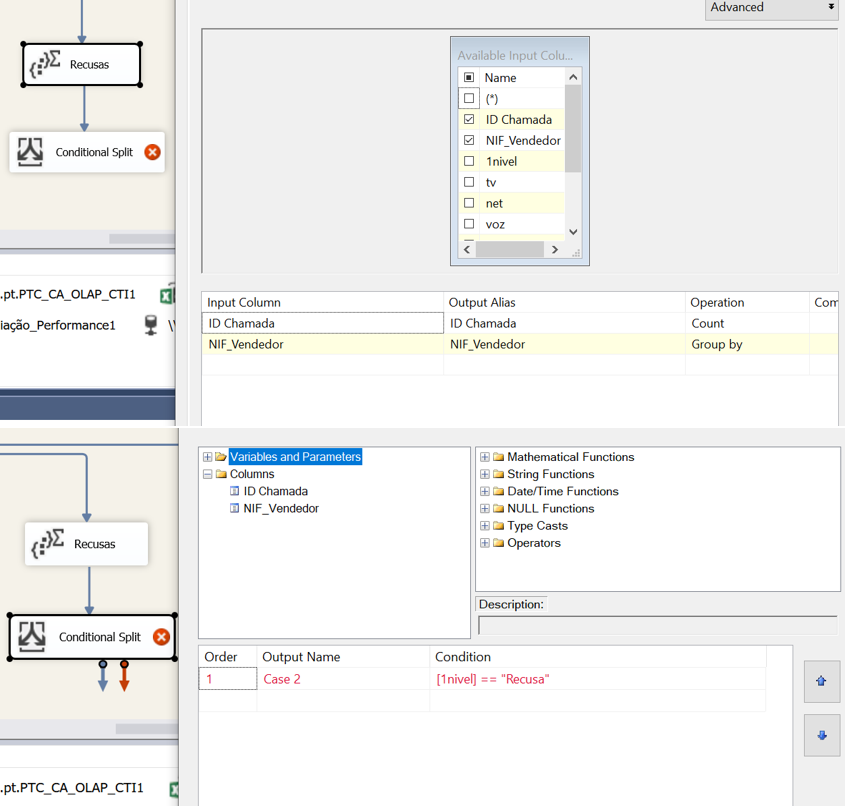
Task: Collapse the Columns tree node
Action: [x=207, y=474]
